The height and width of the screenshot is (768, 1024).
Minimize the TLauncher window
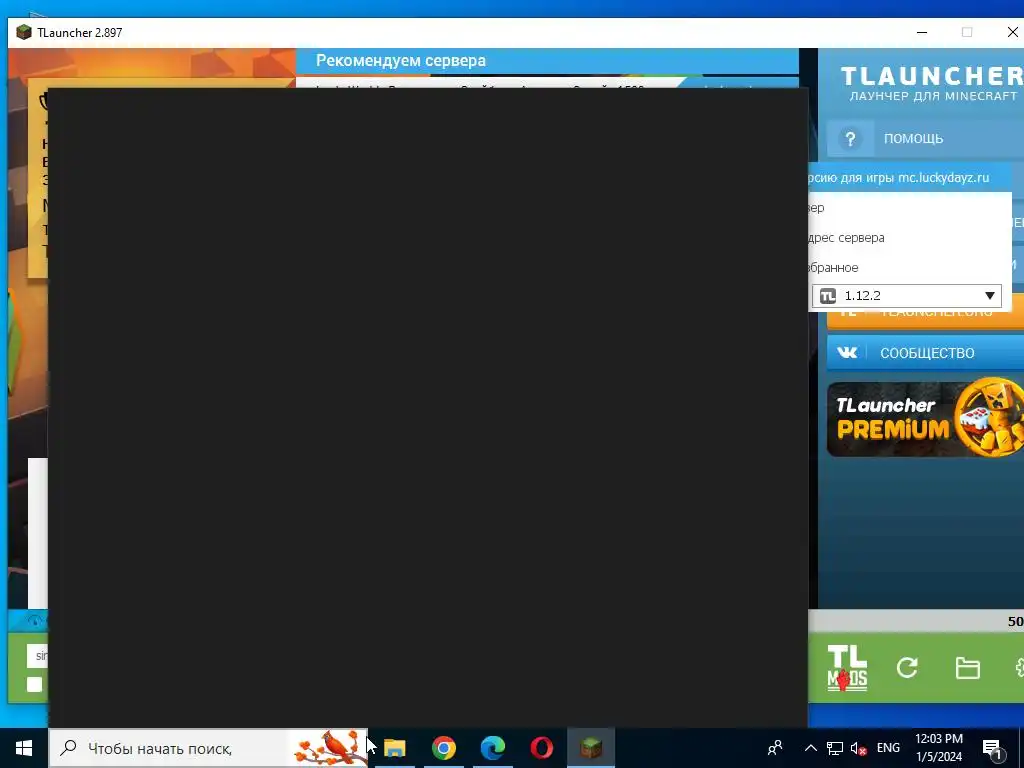click(x=921, y=33)
